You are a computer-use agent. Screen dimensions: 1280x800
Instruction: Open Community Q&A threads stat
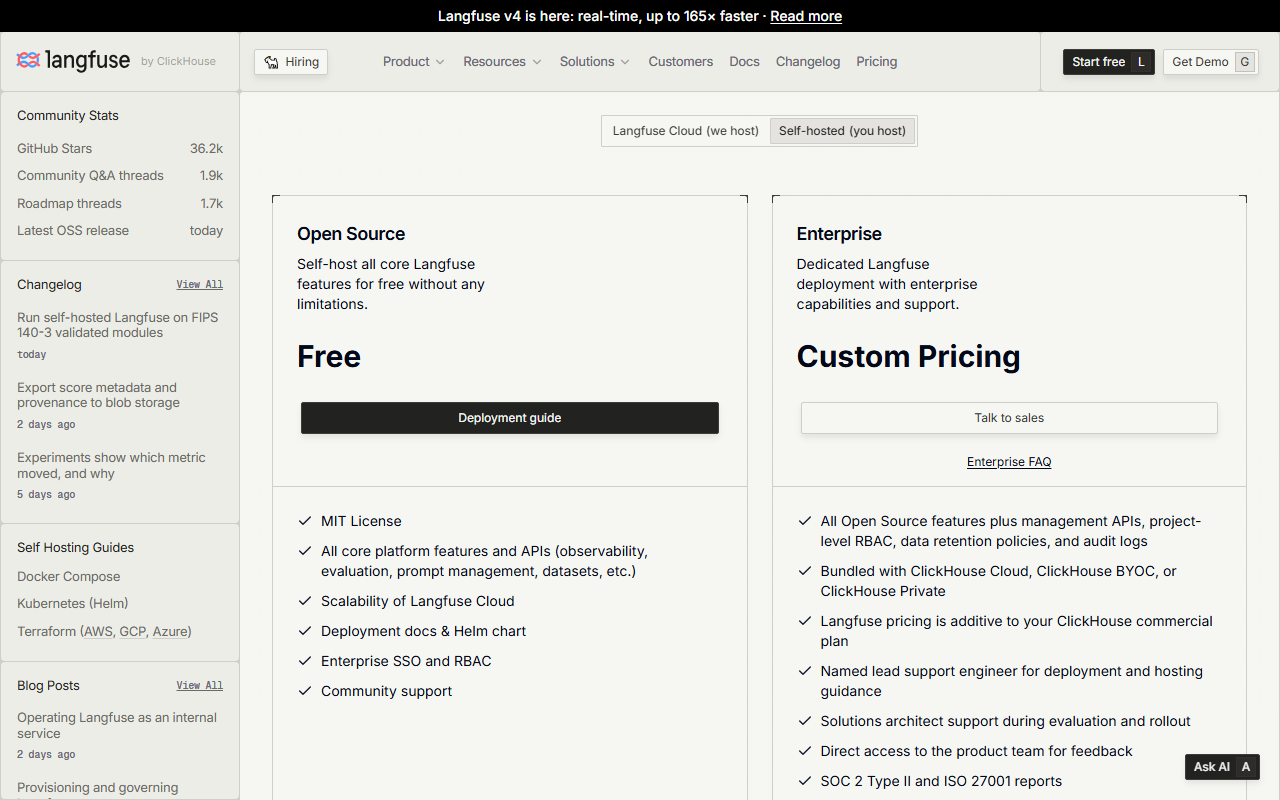coord(120,176)
